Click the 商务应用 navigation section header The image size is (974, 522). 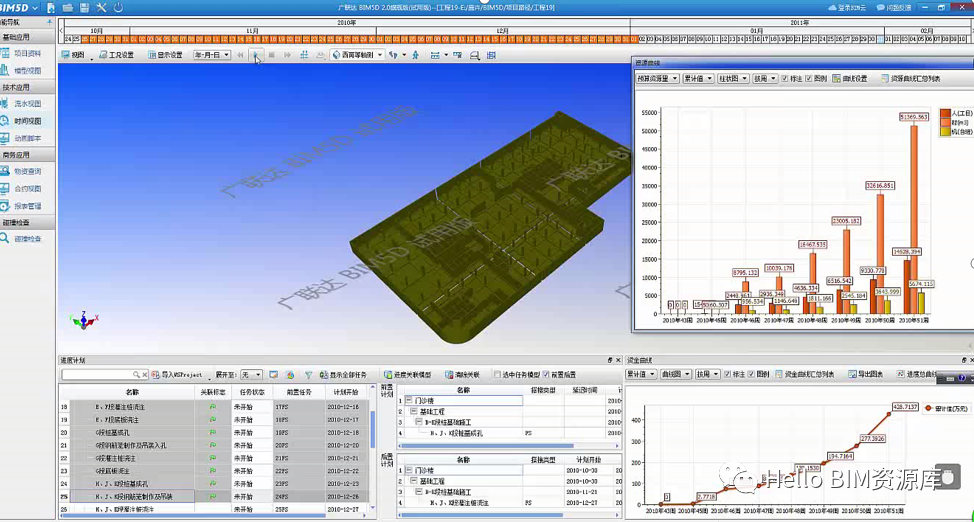coord(28,155)
